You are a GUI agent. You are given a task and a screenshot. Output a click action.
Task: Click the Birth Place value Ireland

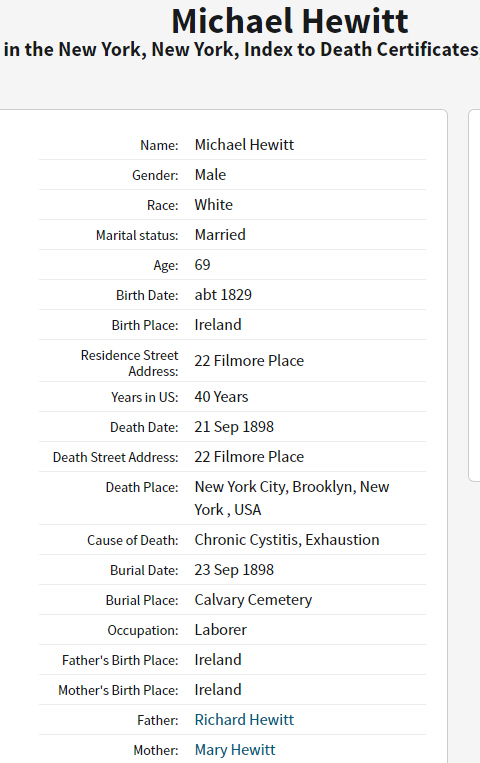(x=218, y=325)
